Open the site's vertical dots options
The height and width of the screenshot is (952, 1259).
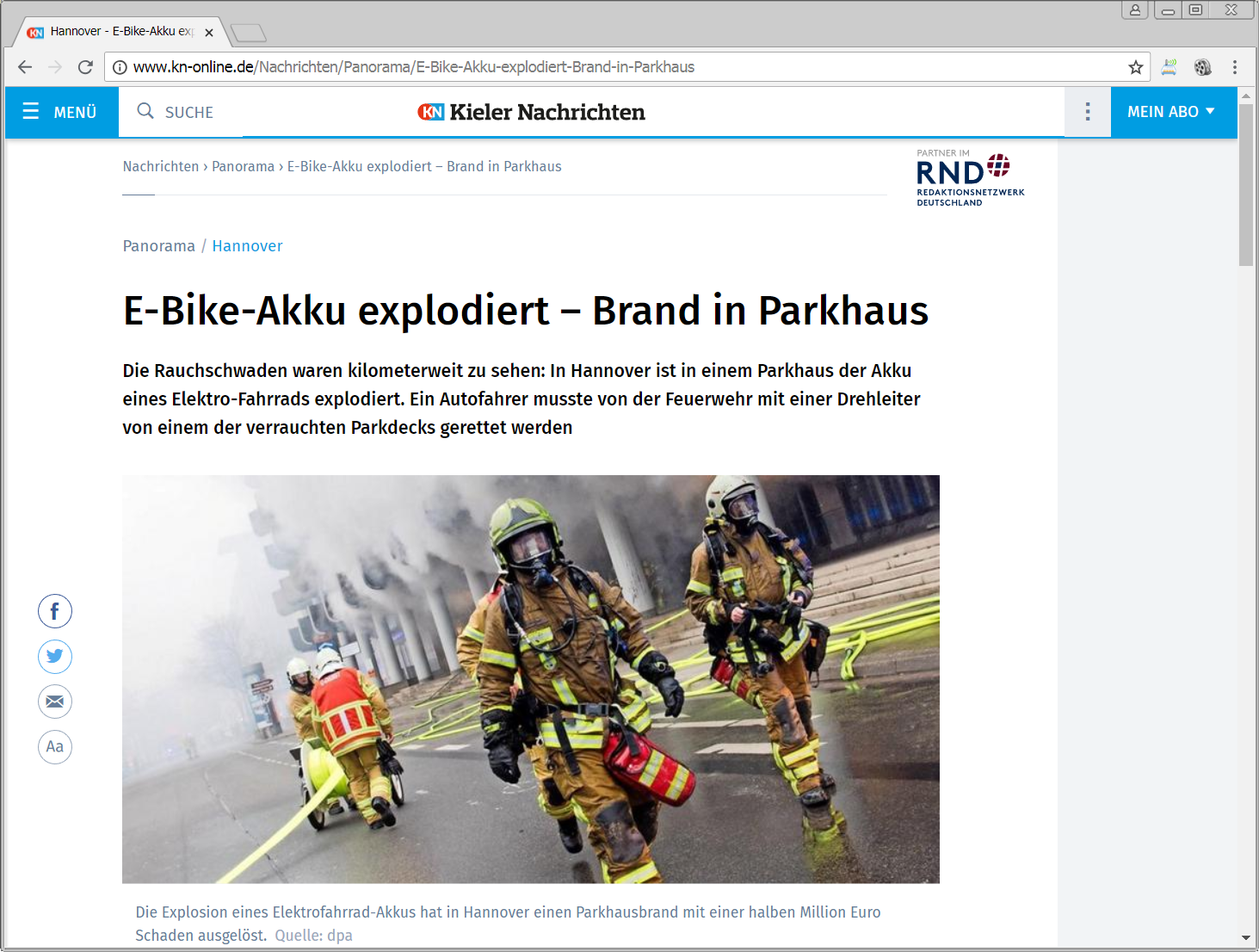(x=1087, y=112)
